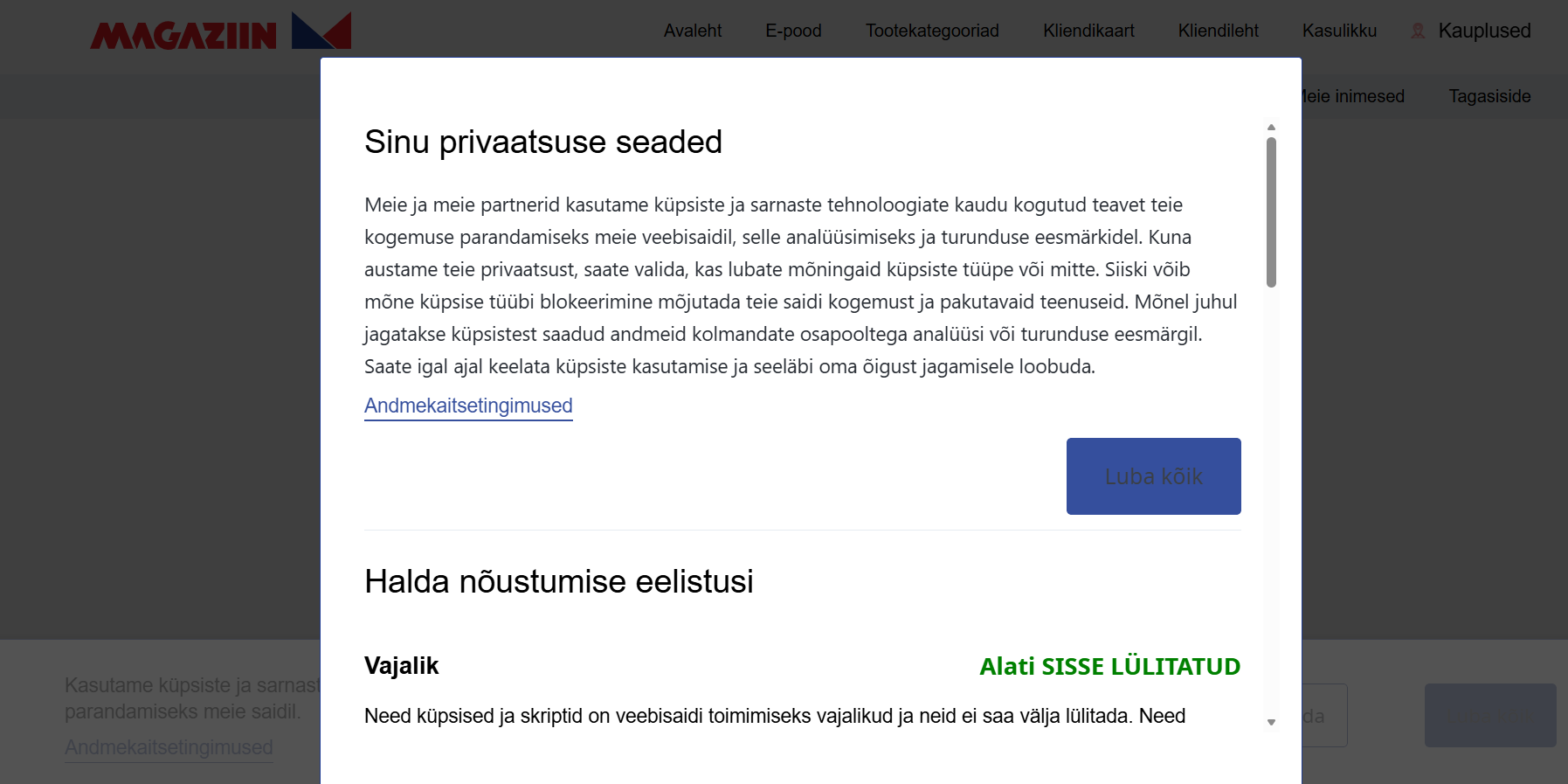
Task: Click the 'Vajalik' cookie category label
Action: coord(401,666)
